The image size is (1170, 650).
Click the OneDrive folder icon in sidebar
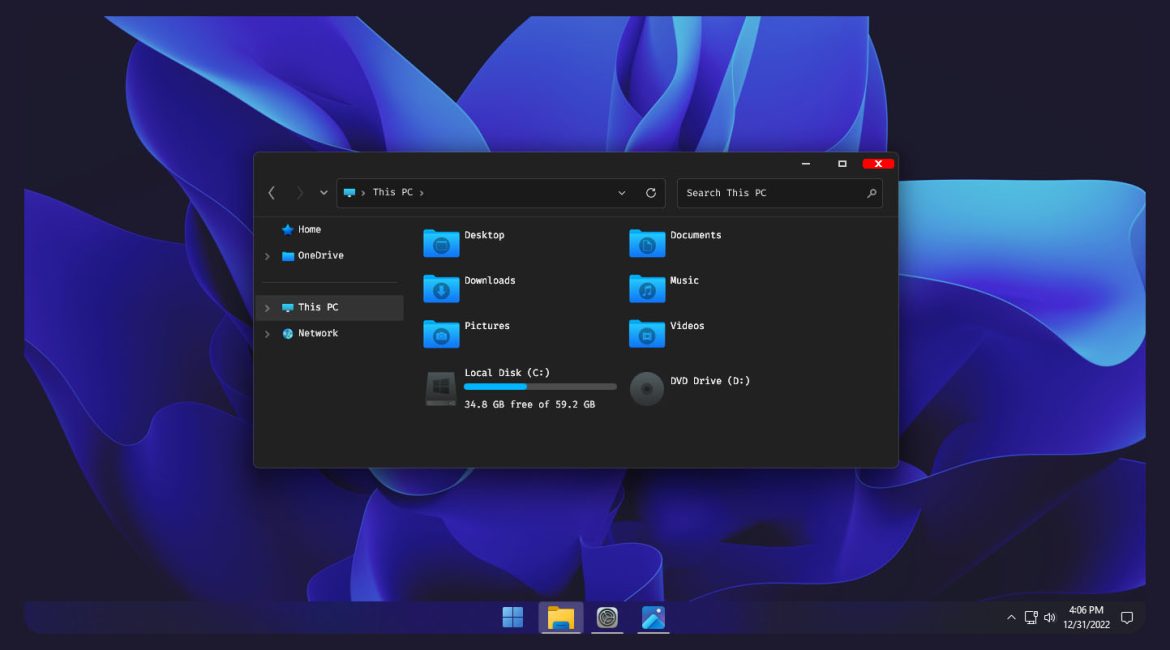[287, 256]
